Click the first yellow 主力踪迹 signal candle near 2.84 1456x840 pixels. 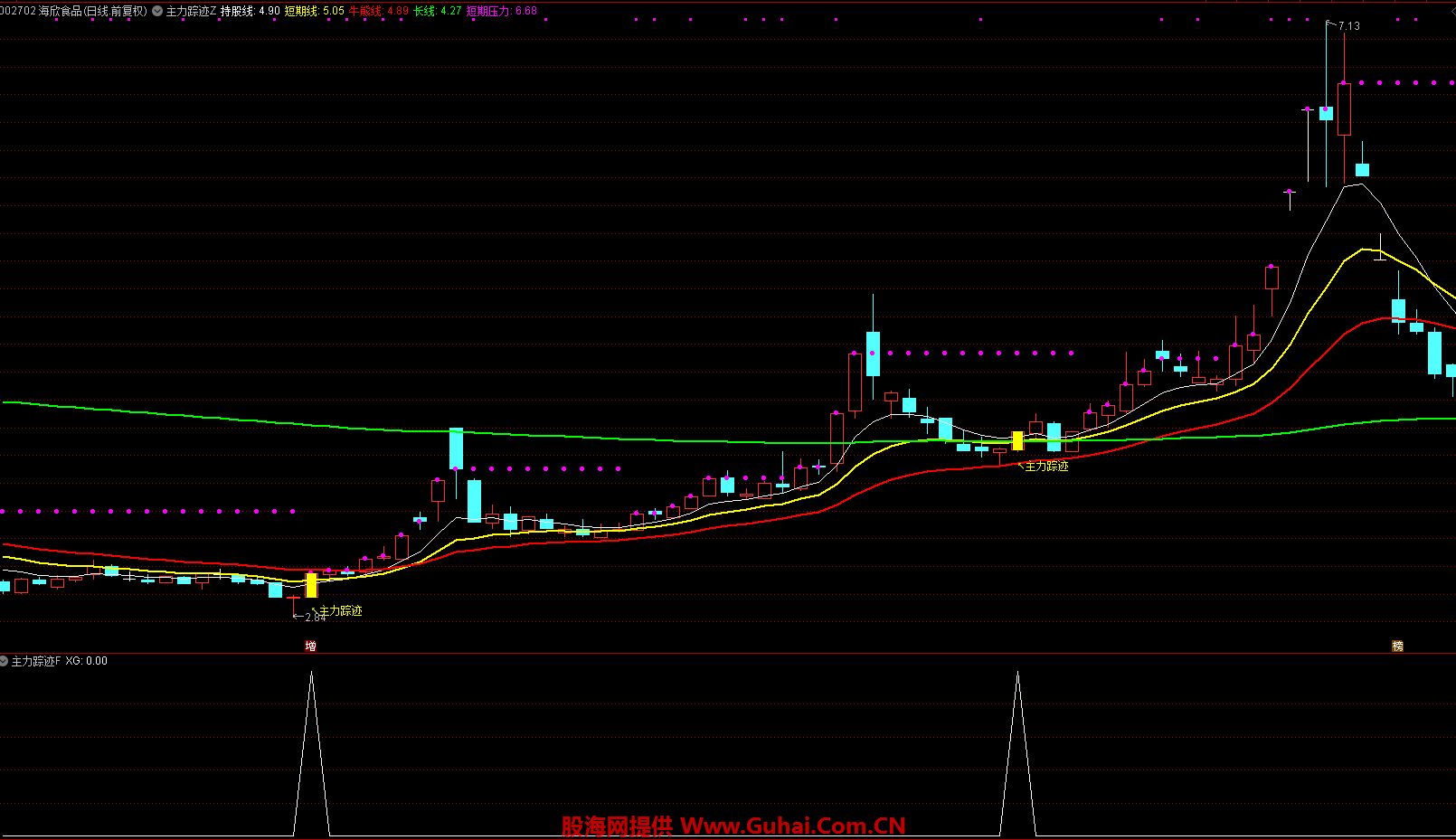311,585
